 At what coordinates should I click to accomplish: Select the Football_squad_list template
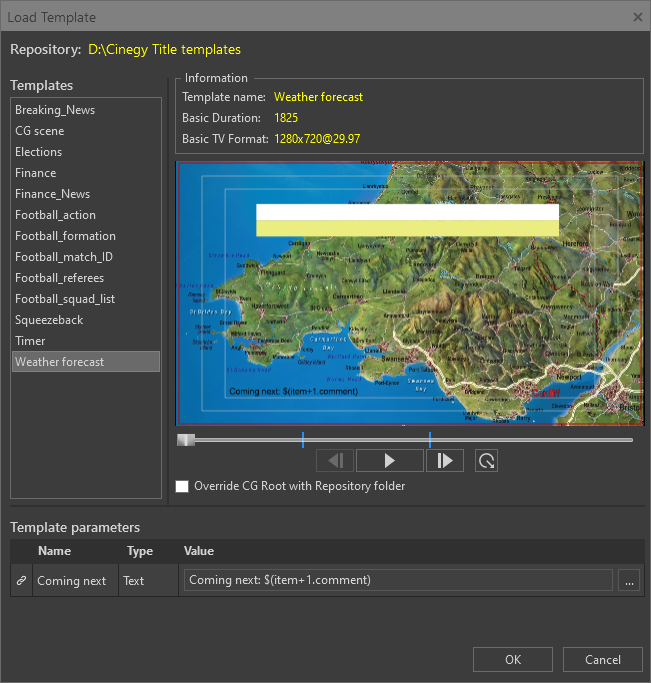pos(65,299)
